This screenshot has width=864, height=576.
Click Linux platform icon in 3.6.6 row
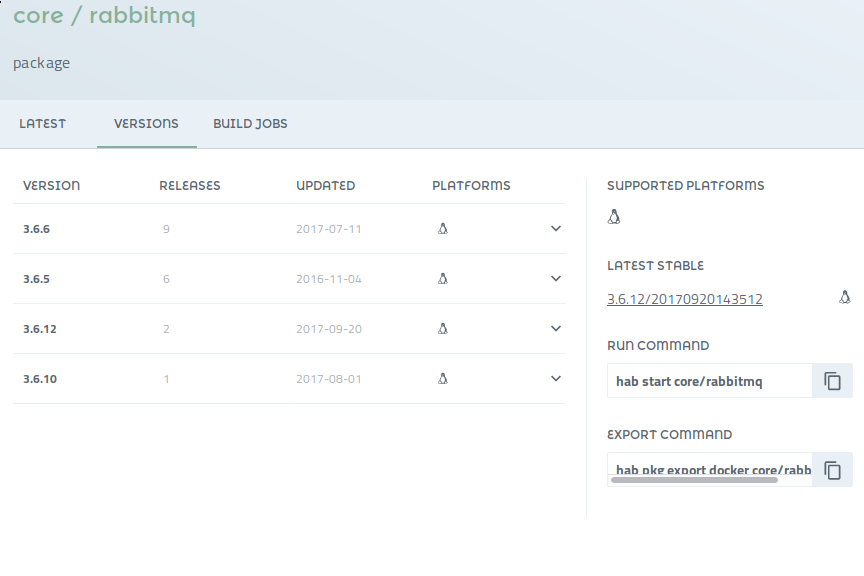(442, 228)
